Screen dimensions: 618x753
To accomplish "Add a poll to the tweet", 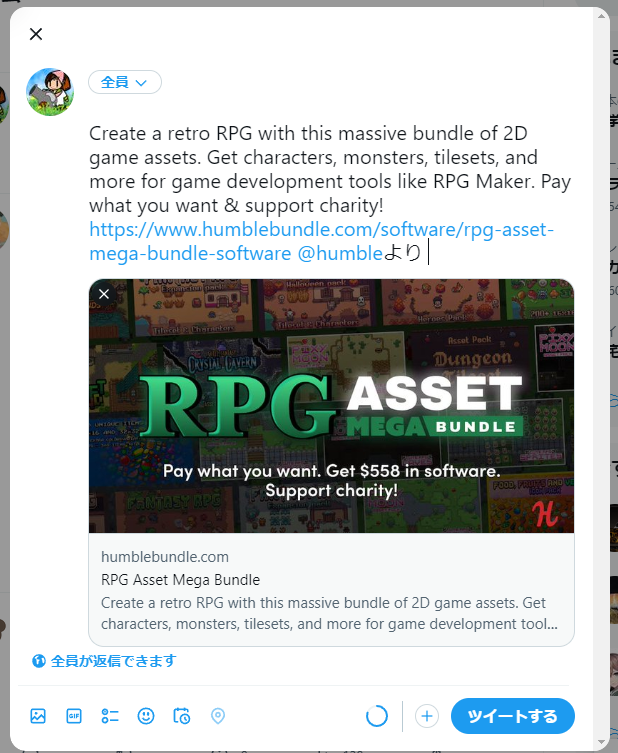I will pos(110,716).
